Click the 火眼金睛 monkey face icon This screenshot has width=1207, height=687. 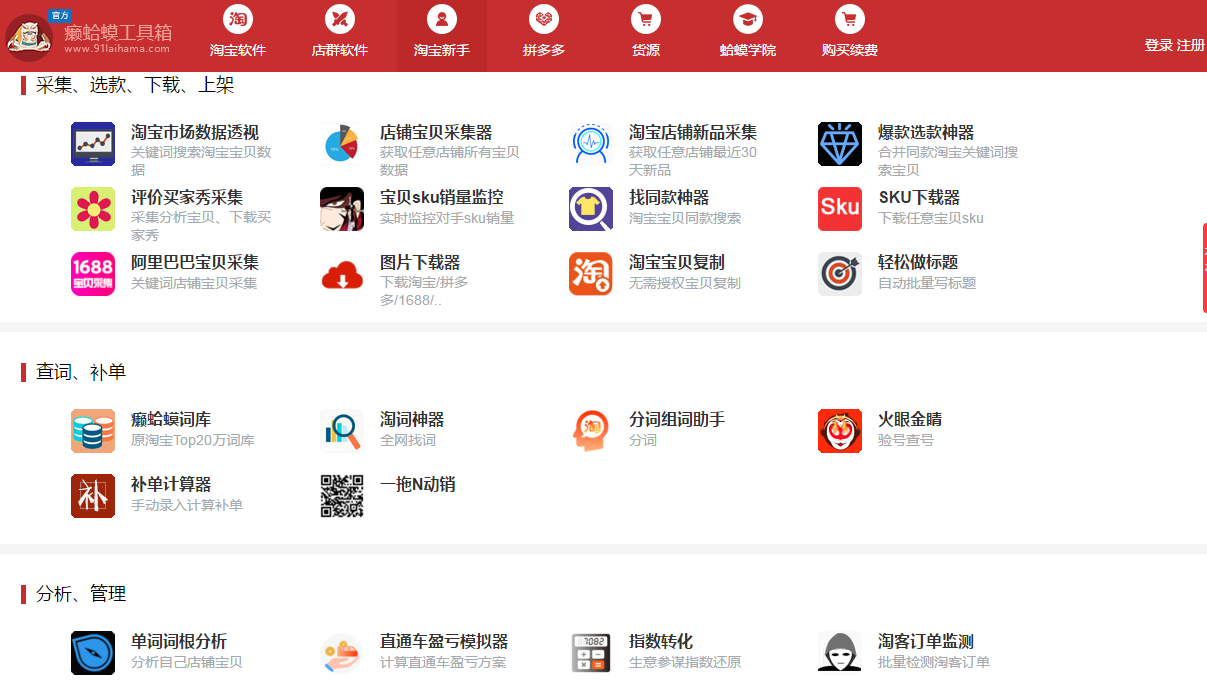[x=840, y=431]
